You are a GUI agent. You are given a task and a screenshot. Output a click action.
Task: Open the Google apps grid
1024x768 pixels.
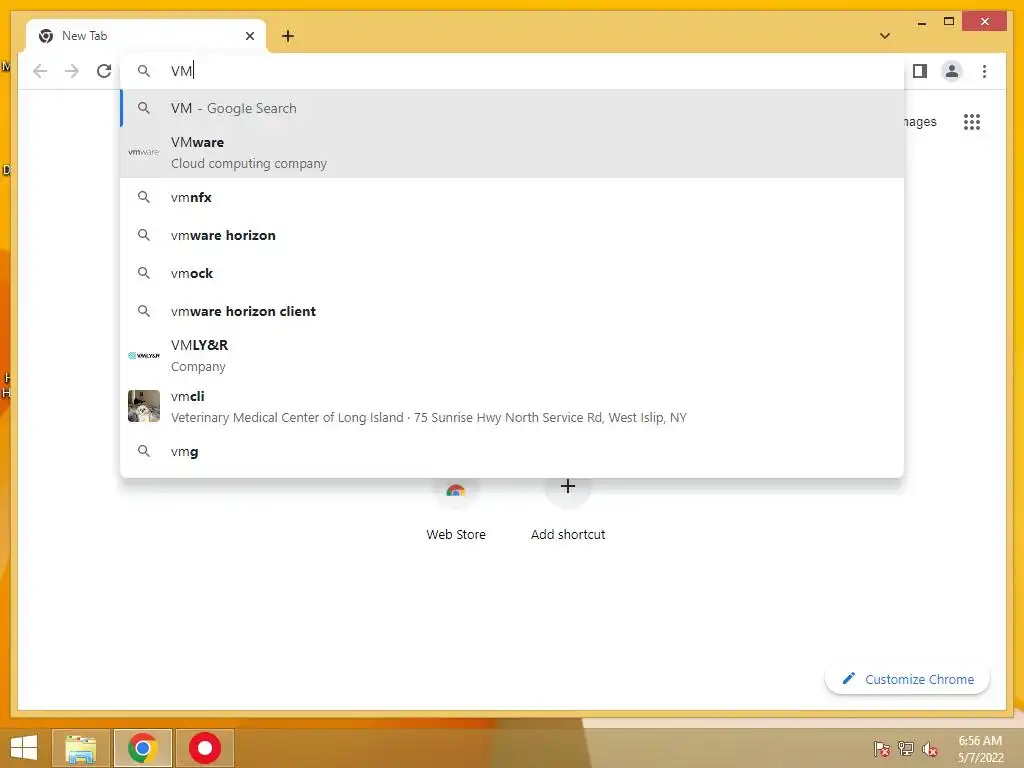pyautogui.click(x=972, y=121)
